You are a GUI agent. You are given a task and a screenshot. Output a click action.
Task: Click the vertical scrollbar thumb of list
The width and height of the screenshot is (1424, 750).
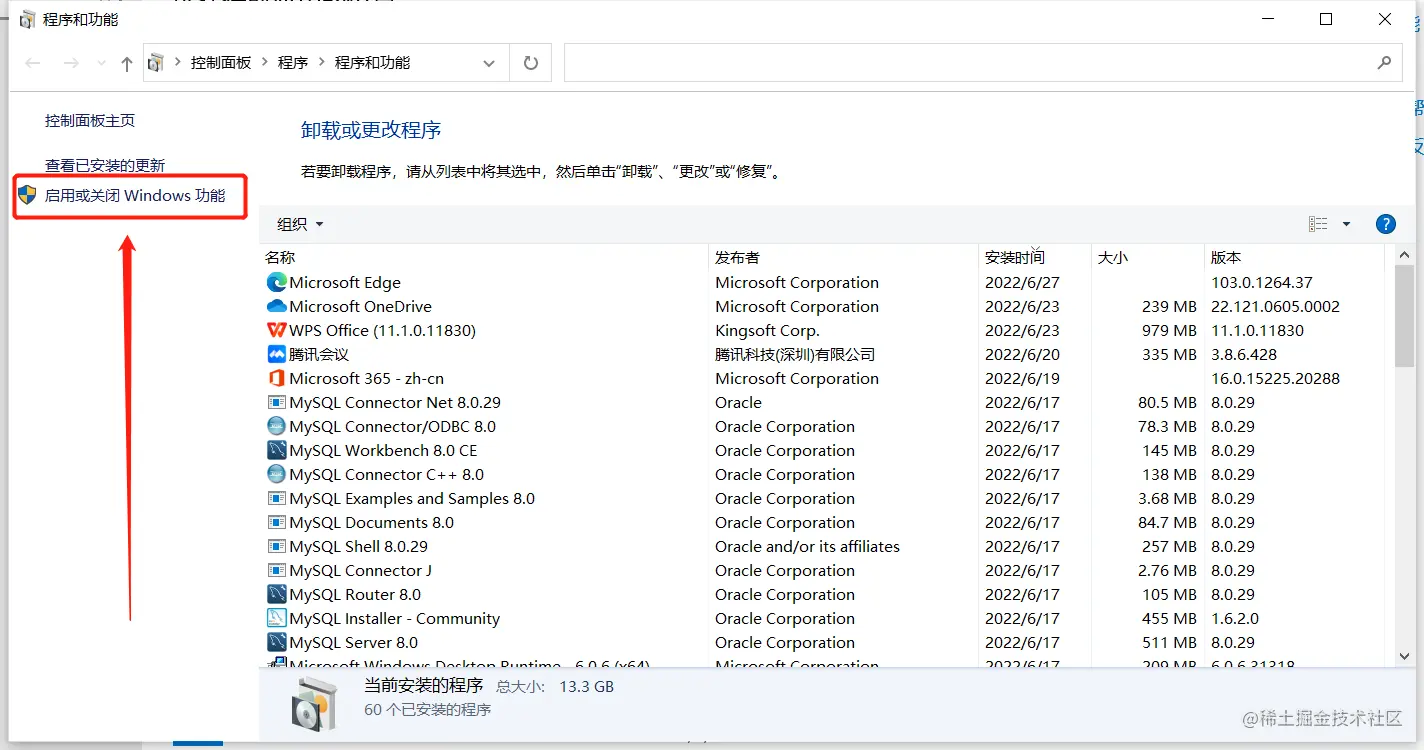(x=1404, y=318)
